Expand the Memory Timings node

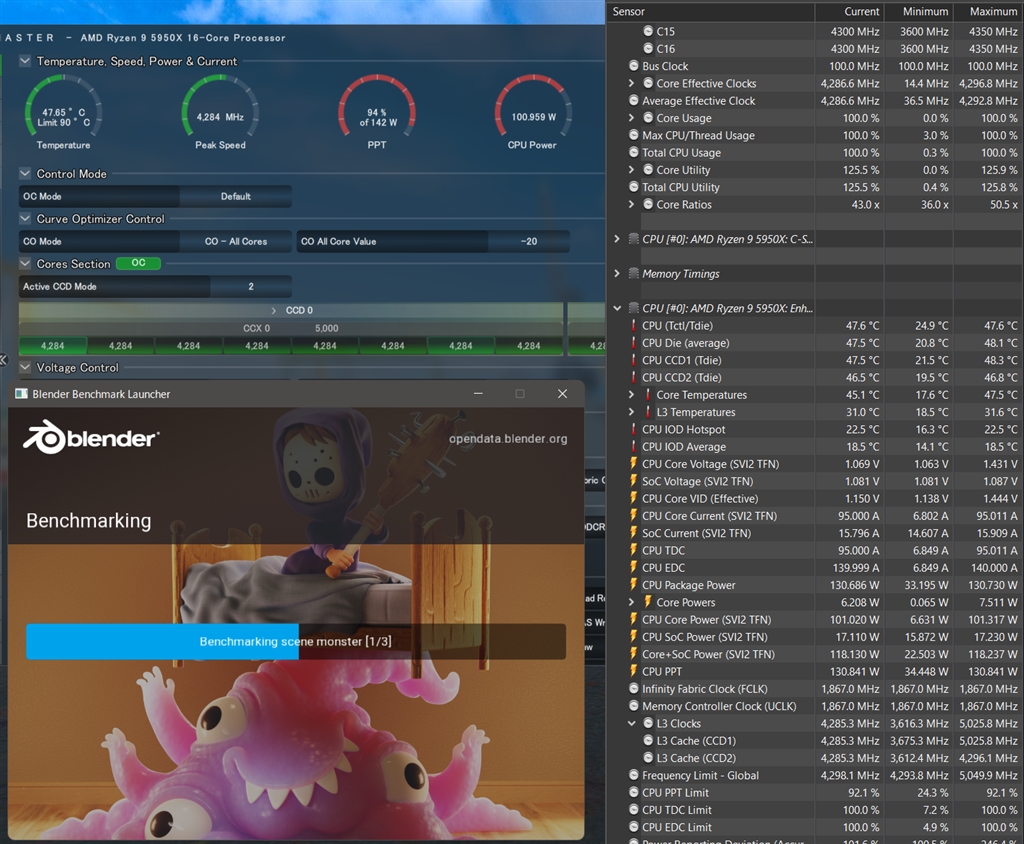point(616,273)
